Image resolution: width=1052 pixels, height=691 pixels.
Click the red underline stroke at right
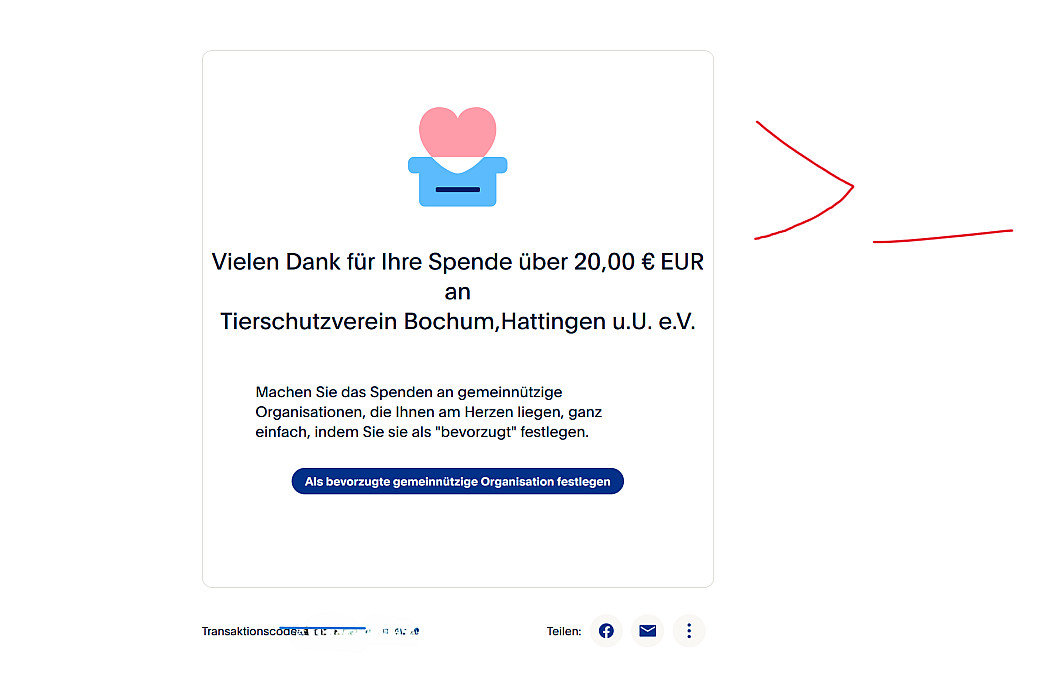943,236
